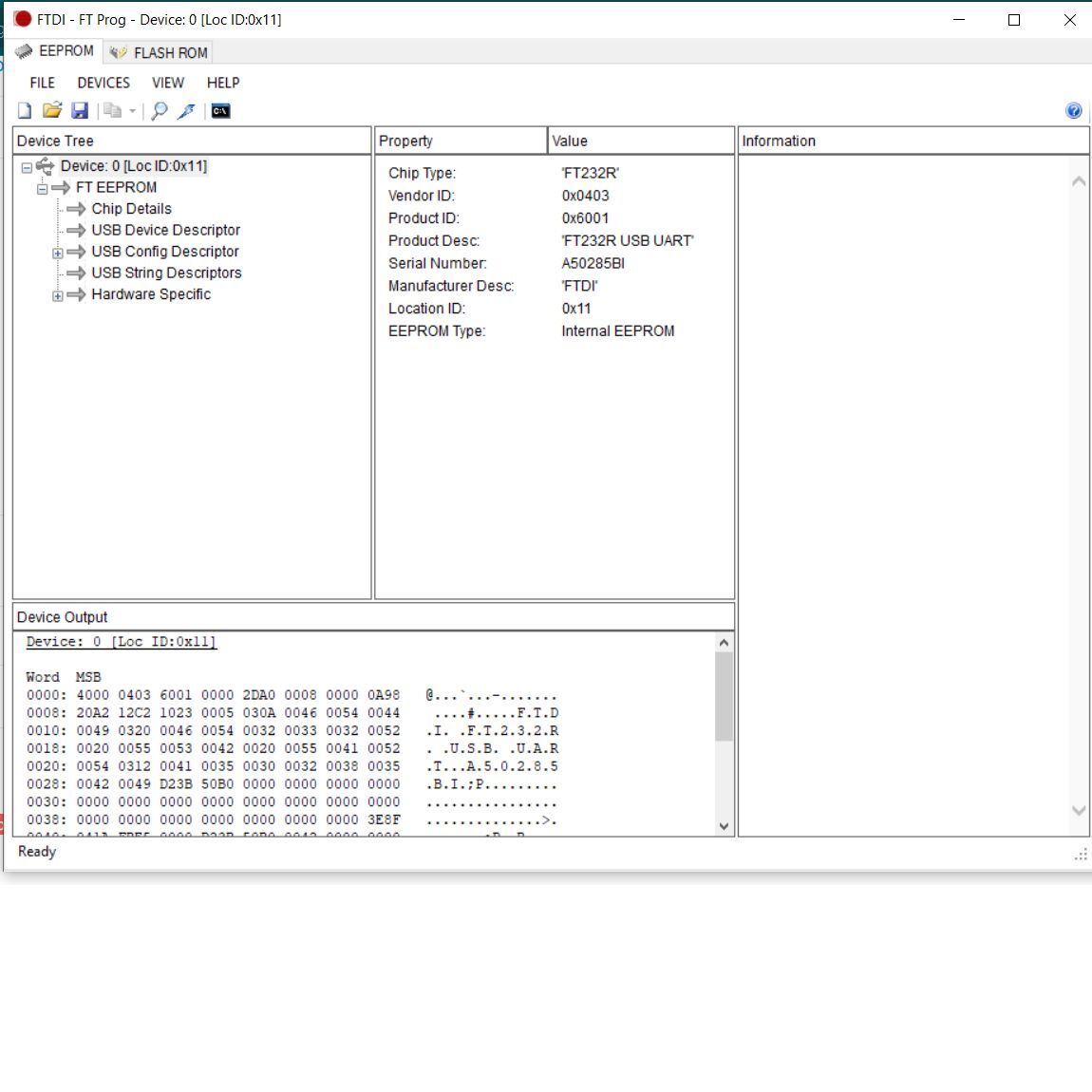This screenshot has height=1092, width=1092.
Task: Click the Information panel scroll down arrow
Action: 1078,810
